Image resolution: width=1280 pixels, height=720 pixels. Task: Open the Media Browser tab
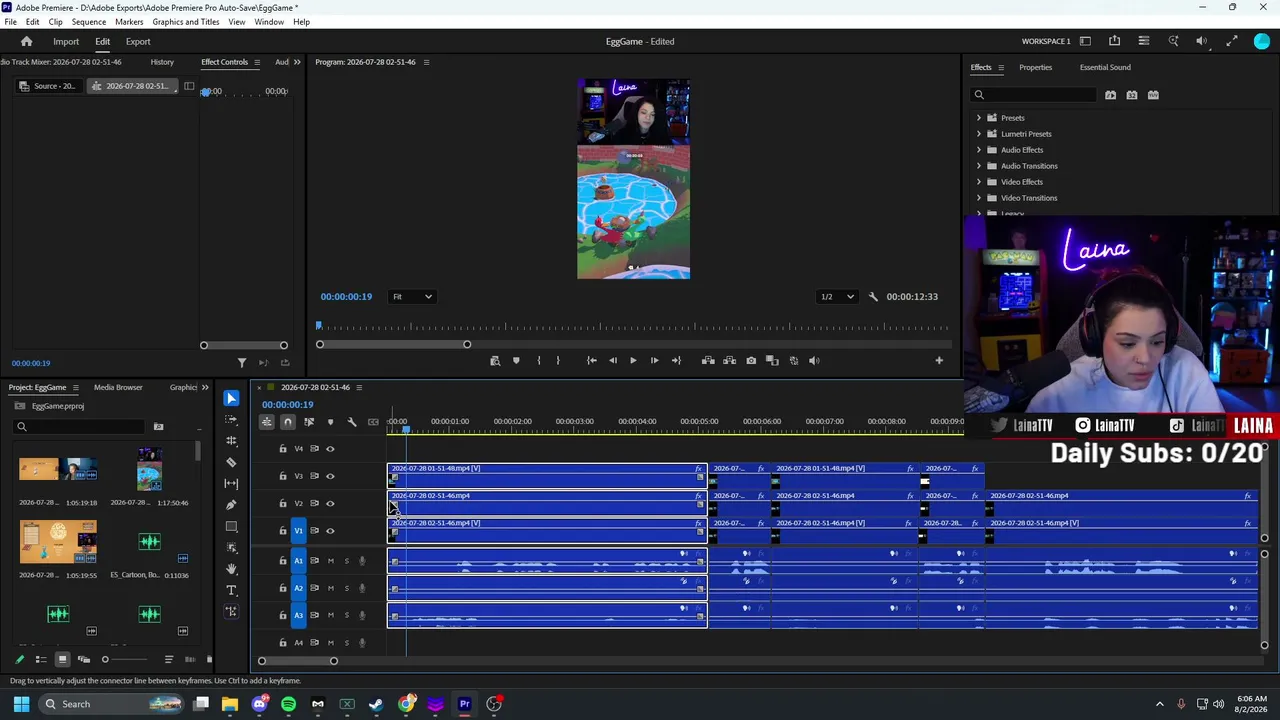[118, 388]
